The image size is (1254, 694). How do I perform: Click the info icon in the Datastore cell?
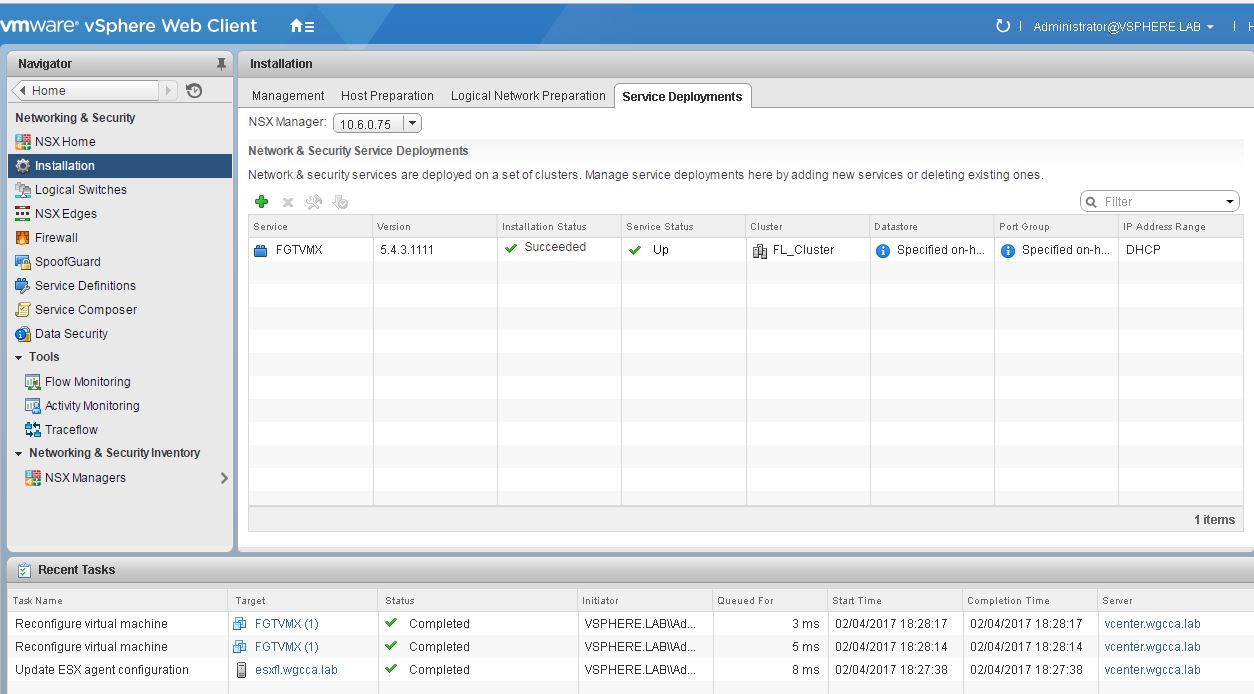(x=883, y=251)
